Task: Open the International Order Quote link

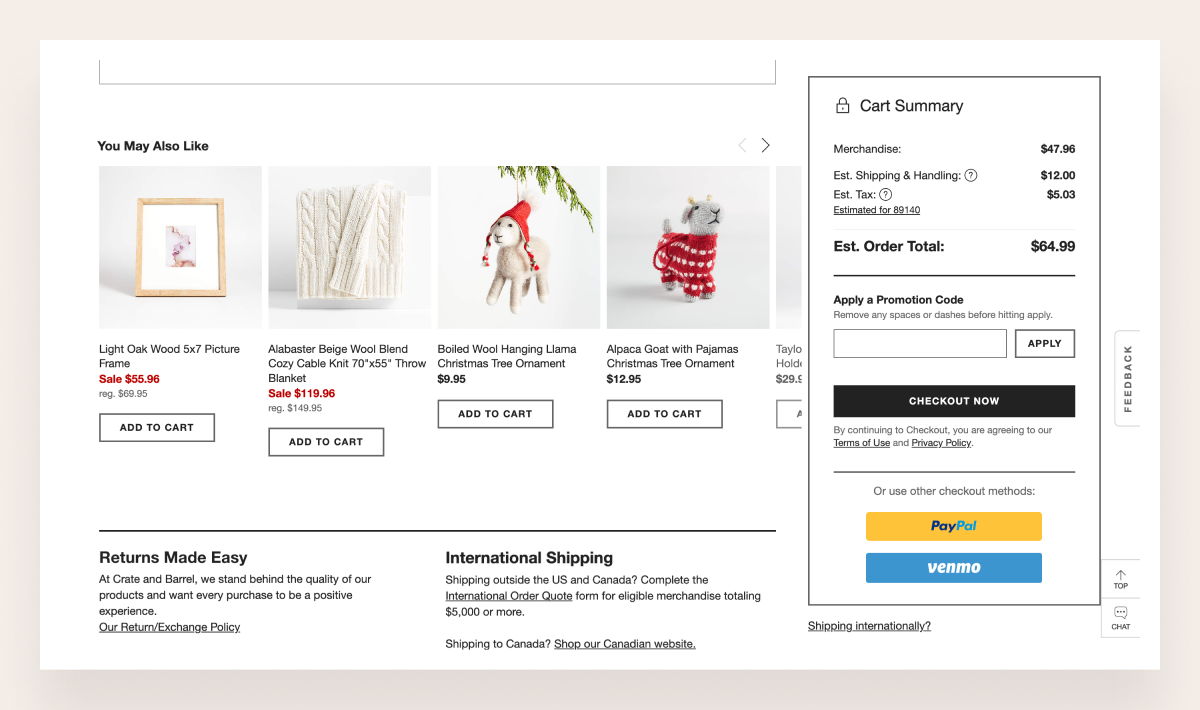Action: [509, 596]
